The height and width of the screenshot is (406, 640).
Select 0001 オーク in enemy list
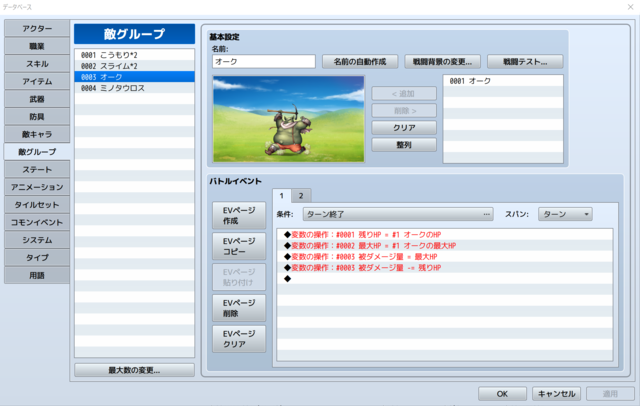click(503, 81)
